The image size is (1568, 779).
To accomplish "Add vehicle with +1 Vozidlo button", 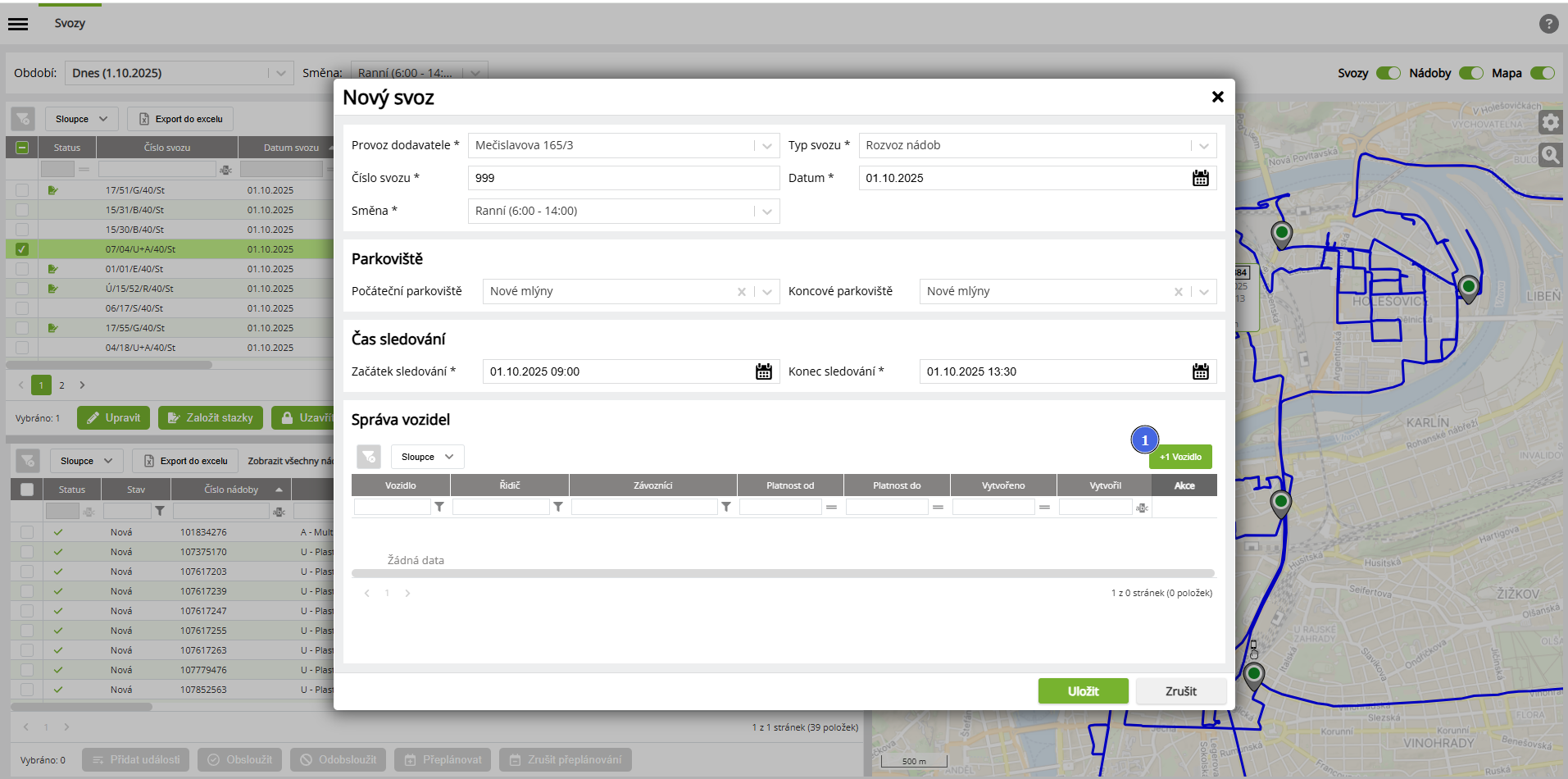I will 1180,457.
